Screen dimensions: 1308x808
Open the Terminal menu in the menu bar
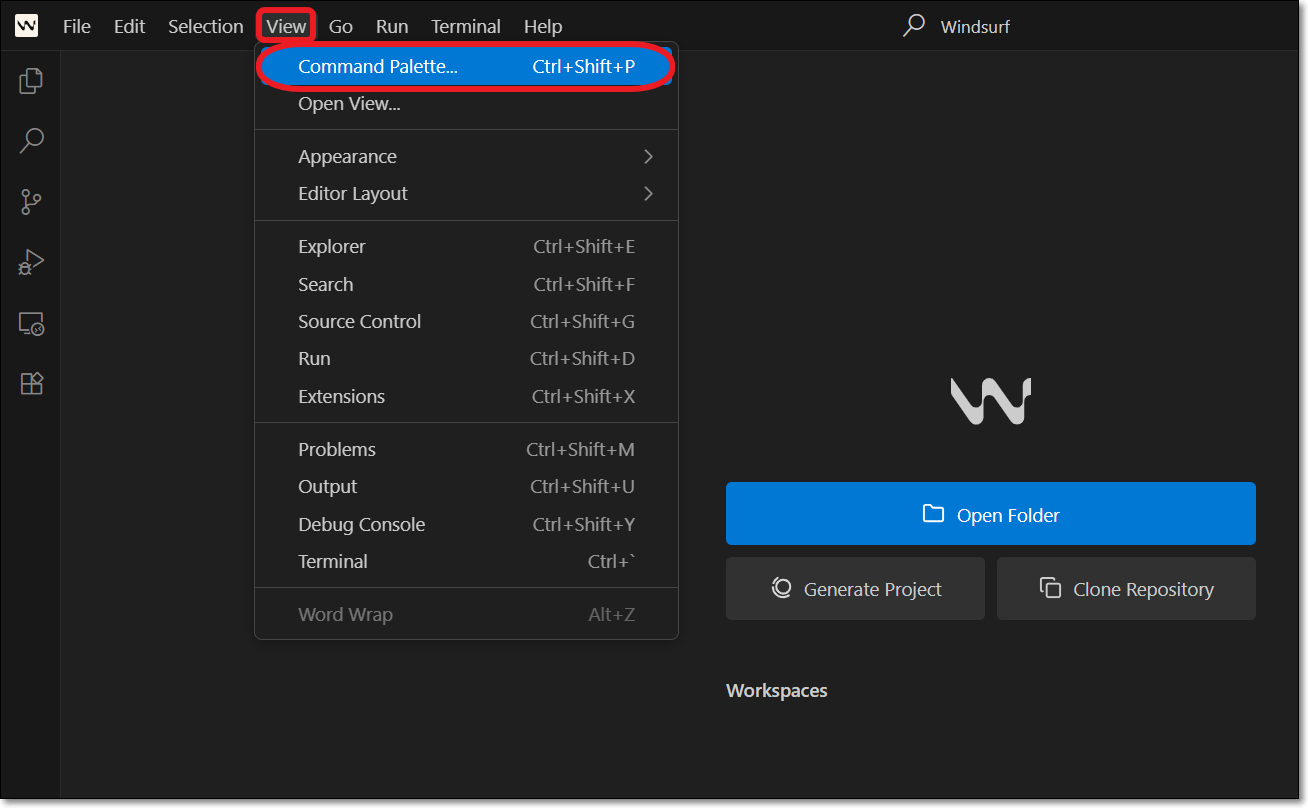point(465,26)
